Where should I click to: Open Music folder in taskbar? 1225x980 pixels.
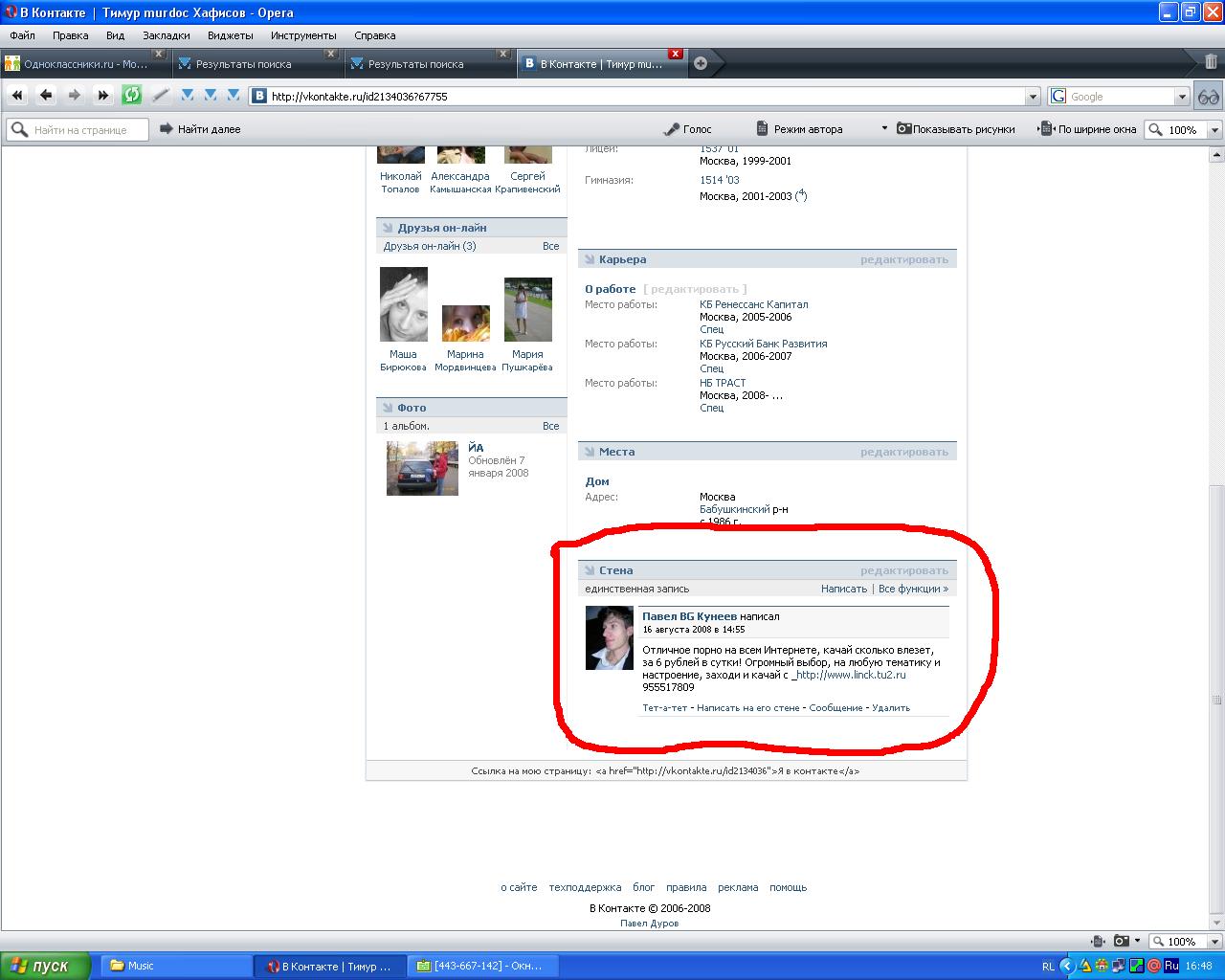click(x=172, y=966)
